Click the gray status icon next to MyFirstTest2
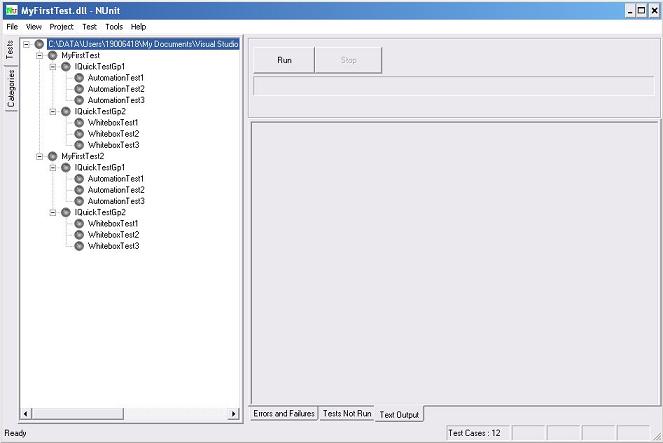663x443 pixels. (52, 156)
